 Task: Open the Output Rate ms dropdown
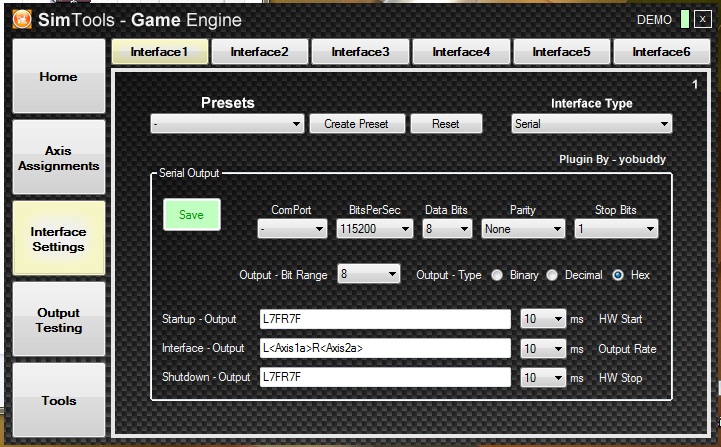(x=543, y=349)
